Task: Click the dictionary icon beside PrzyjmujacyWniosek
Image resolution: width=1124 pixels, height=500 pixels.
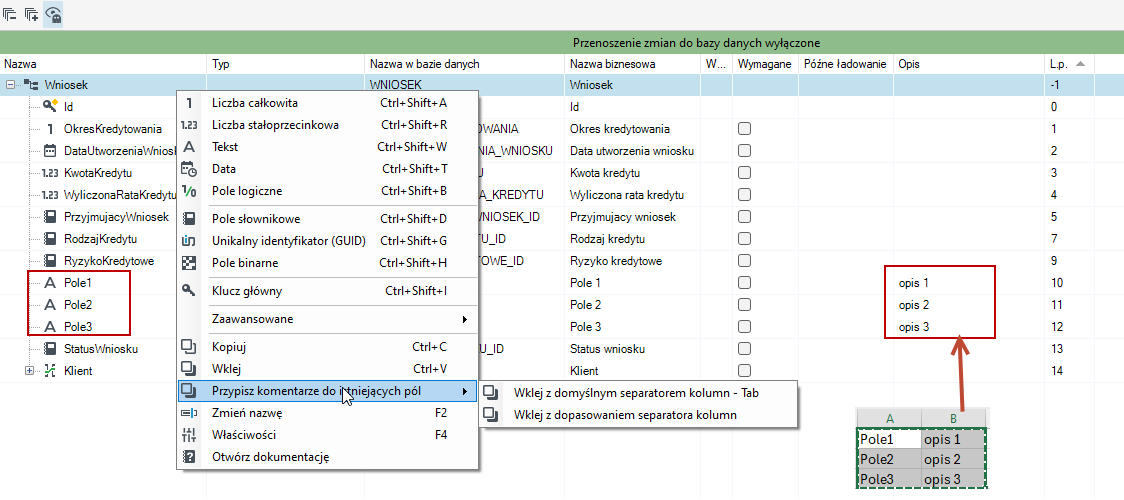Action: click(x=49, y=217)
